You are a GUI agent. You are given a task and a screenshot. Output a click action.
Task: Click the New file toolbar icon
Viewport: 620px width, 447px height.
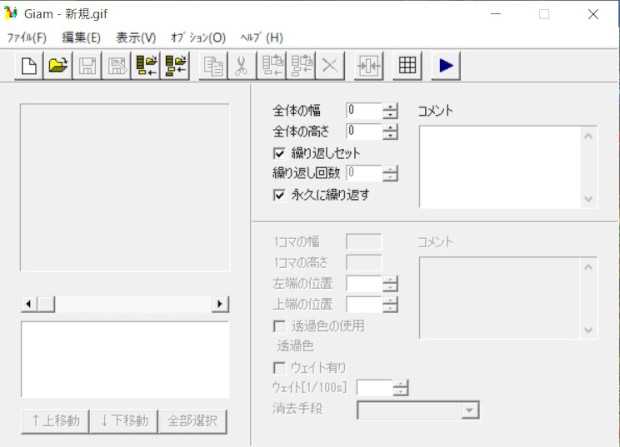[x=29, y=66]
